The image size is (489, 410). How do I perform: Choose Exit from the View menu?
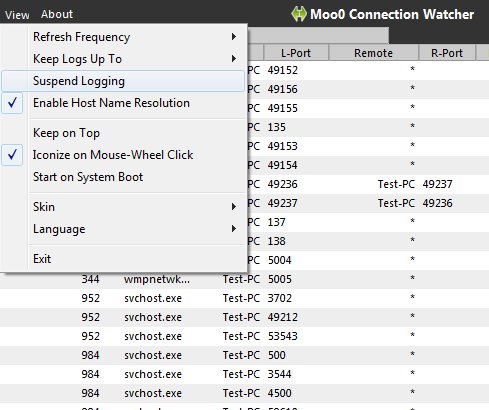click(x=123, y=259)
